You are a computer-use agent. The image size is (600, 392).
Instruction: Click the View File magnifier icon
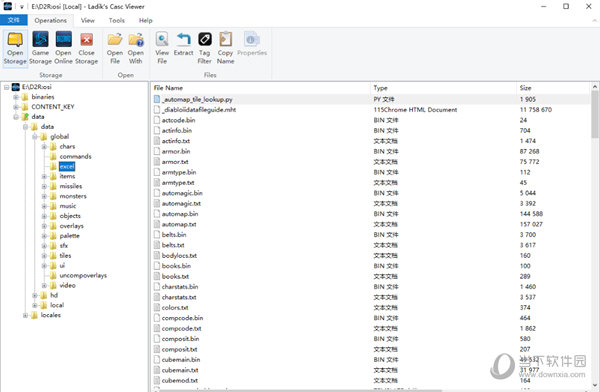[162, 48]
